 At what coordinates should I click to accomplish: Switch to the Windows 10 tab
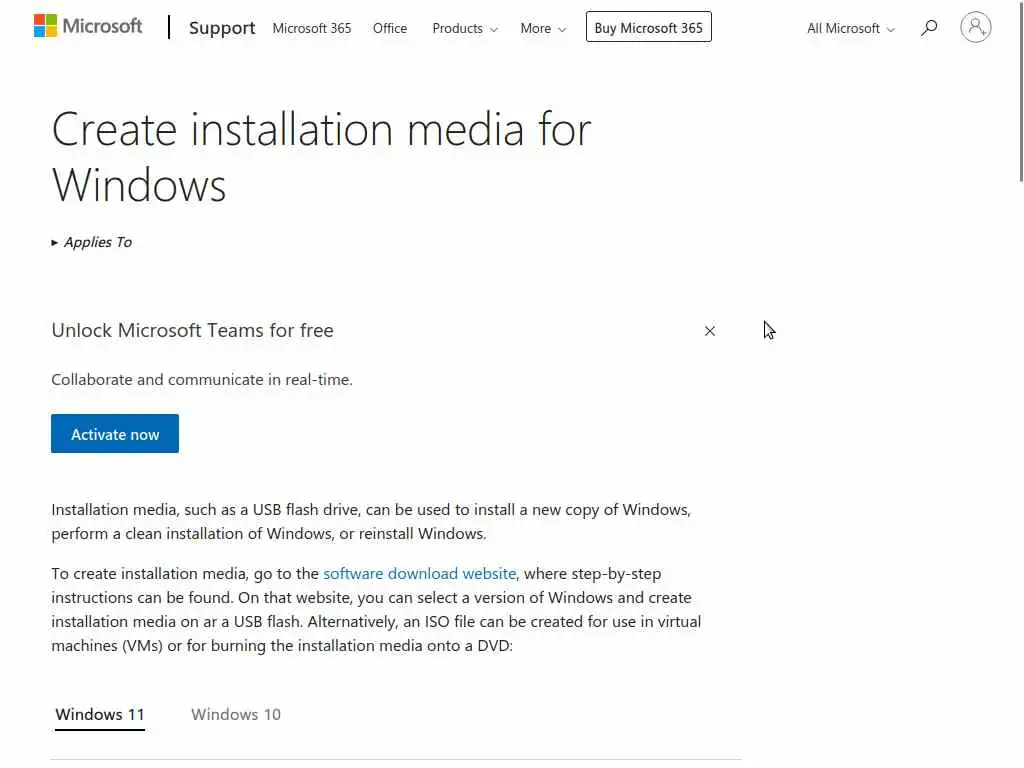[236, 714]
